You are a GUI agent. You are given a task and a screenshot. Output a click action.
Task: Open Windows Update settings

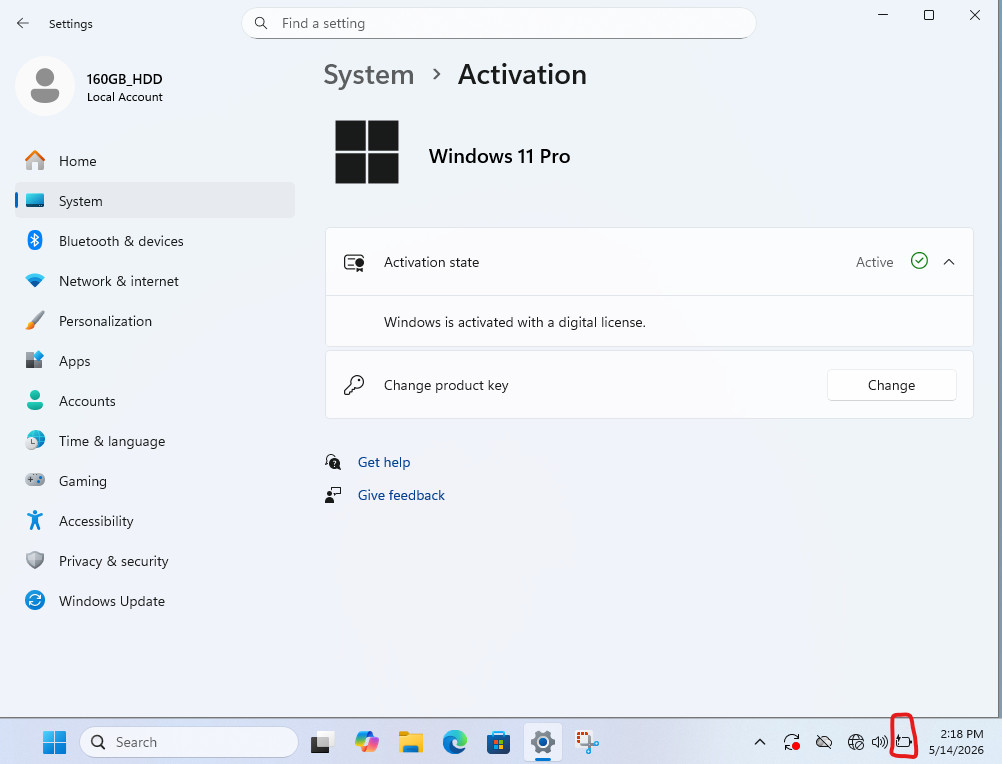(x=155, y=601)
